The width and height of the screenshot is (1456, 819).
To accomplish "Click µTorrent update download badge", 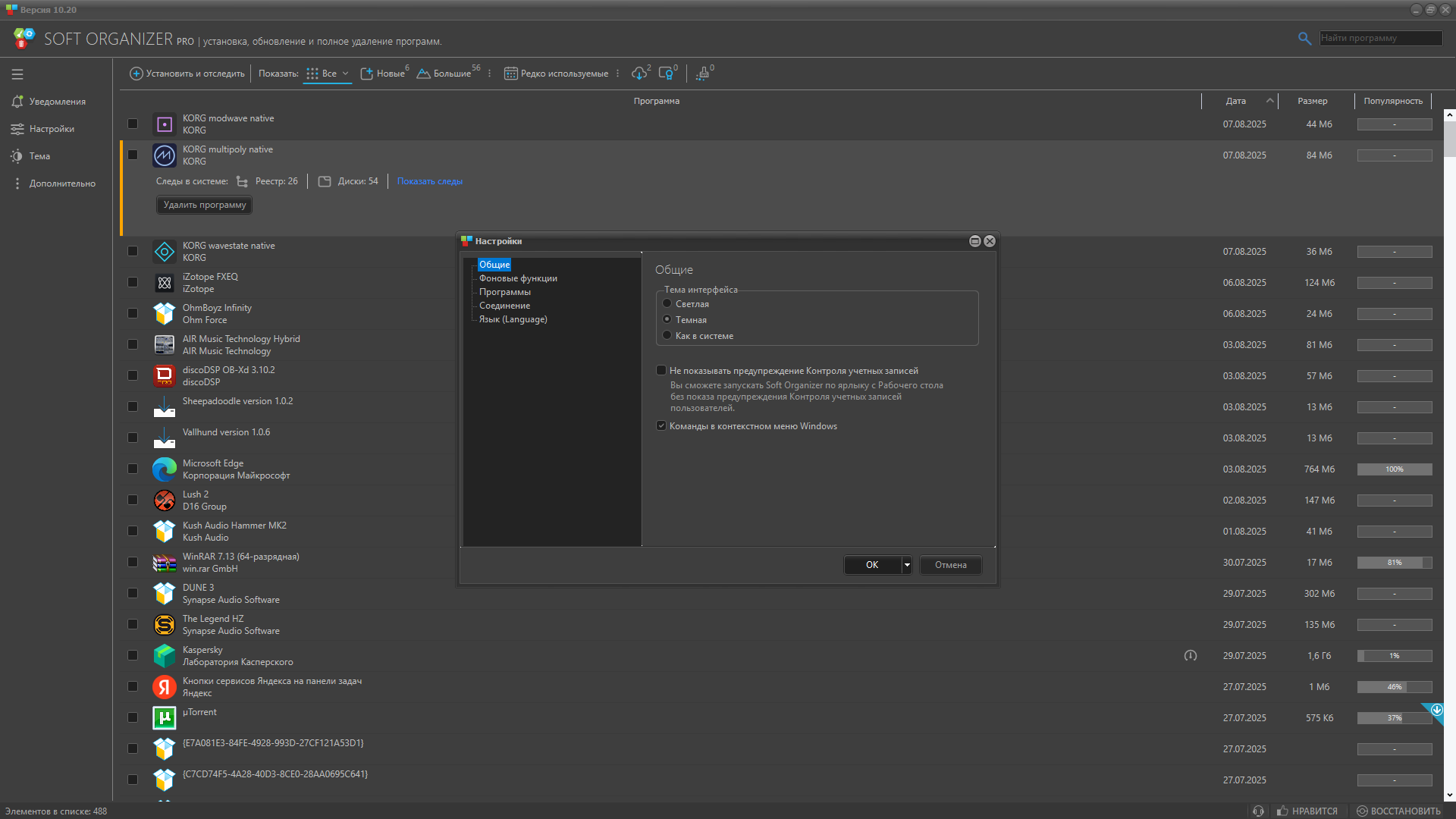I will (1436, 711).
